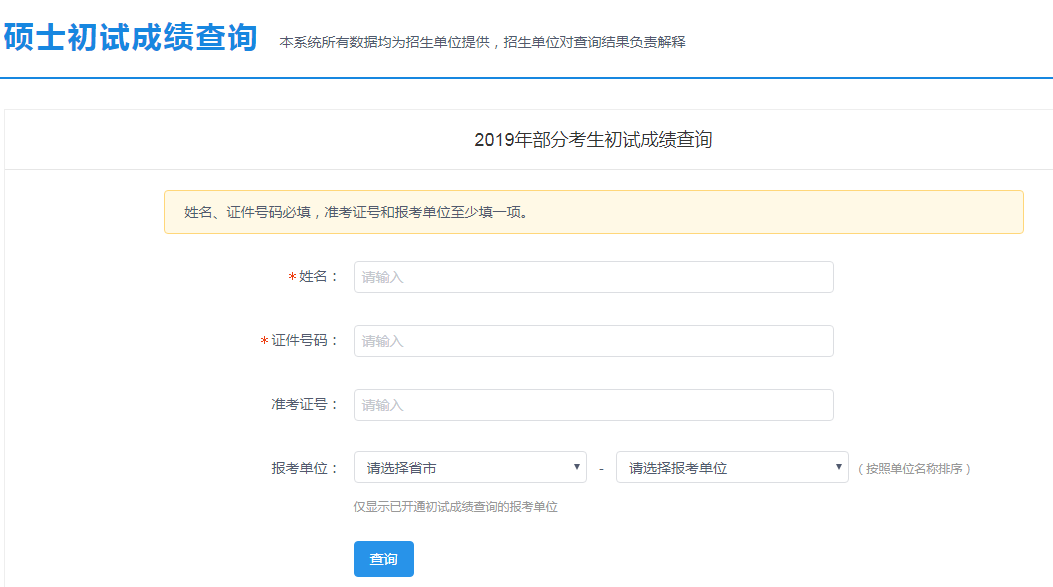Click the 硕士初试成绩查询 page title

pos(130,37)
